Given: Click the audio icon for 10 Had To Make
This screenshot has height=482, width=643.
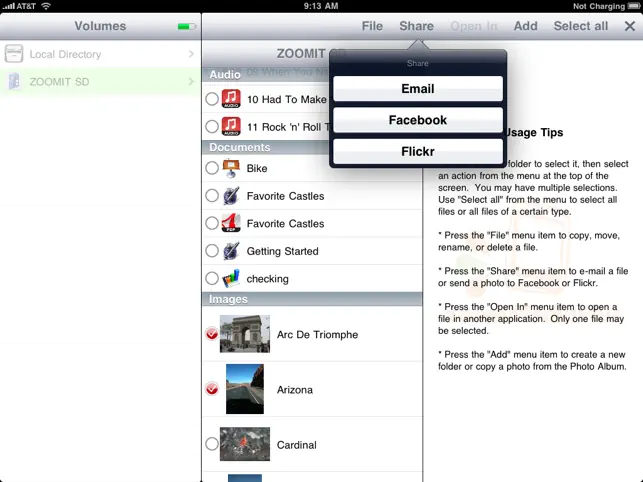Looking at the screenshot, I should point(231,99).
